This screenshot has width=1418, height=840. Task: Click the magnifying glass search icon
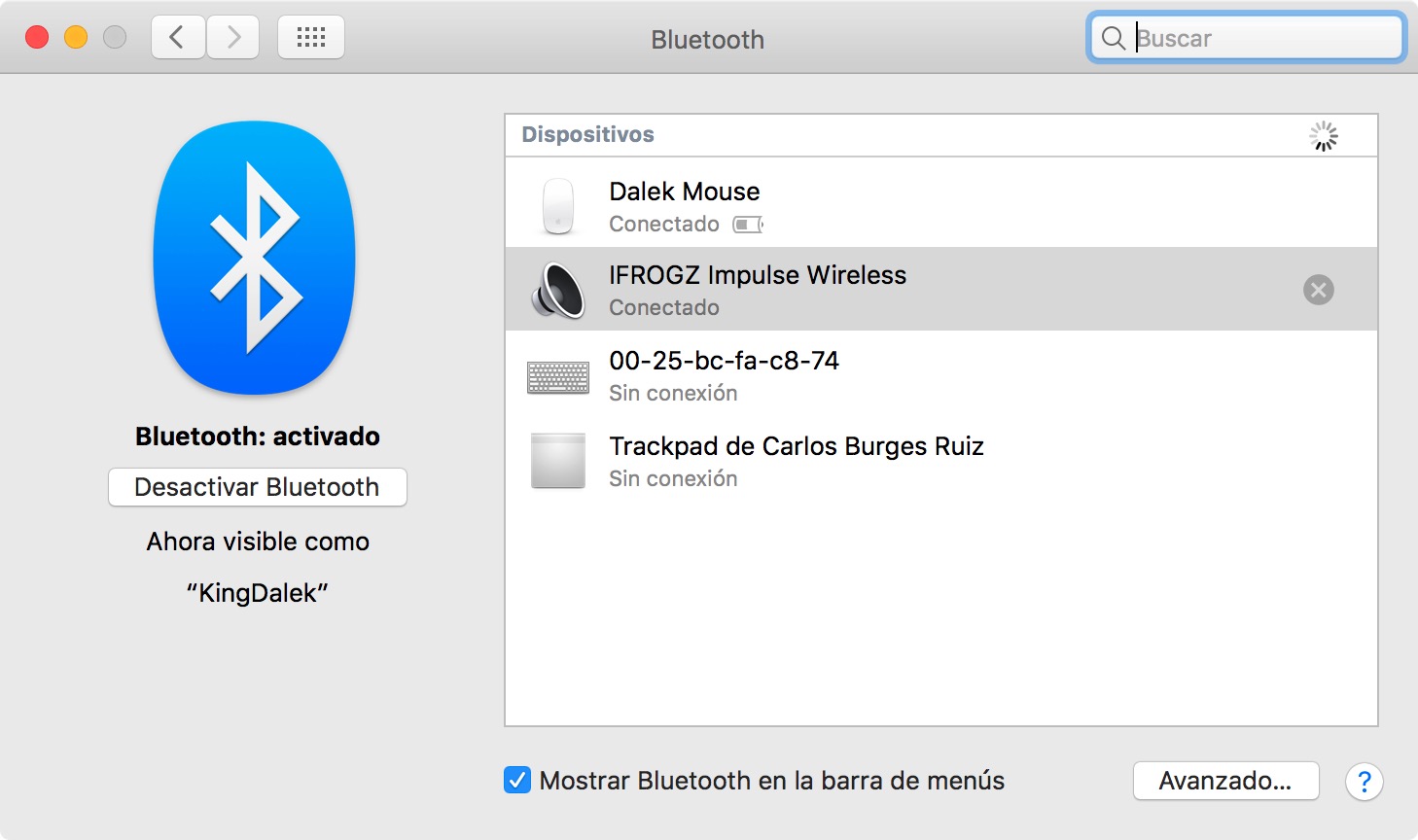coord(1114,39)
